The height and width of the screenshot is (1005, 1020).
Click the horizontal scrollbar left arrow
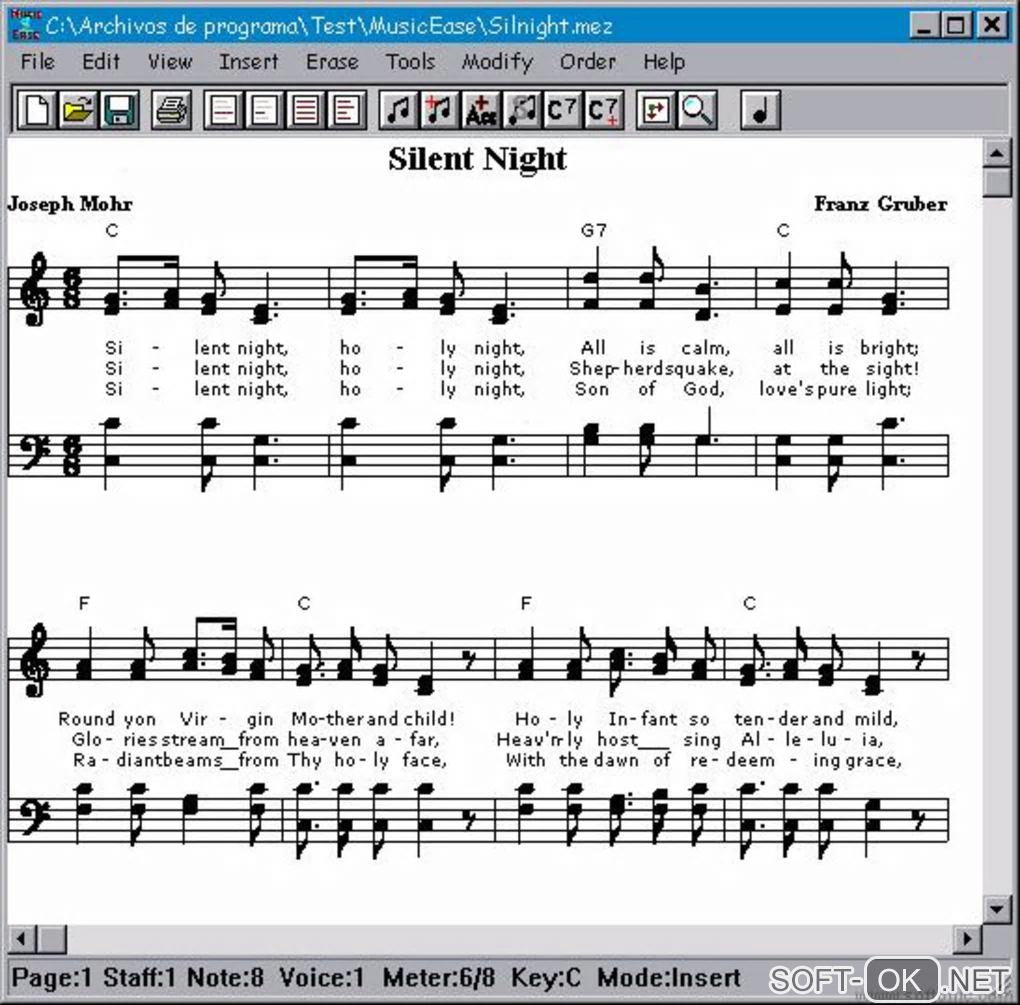[22, 939]
